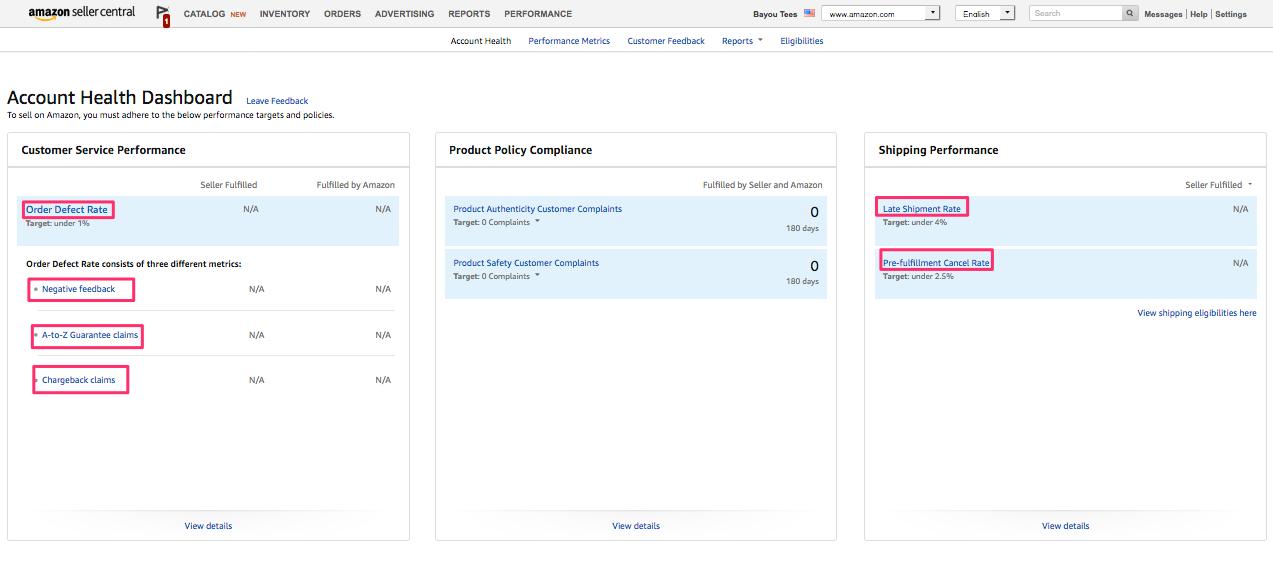Open the Late Shipment Rate link
Screen dimensions: 1273x573
click(921, 209)
